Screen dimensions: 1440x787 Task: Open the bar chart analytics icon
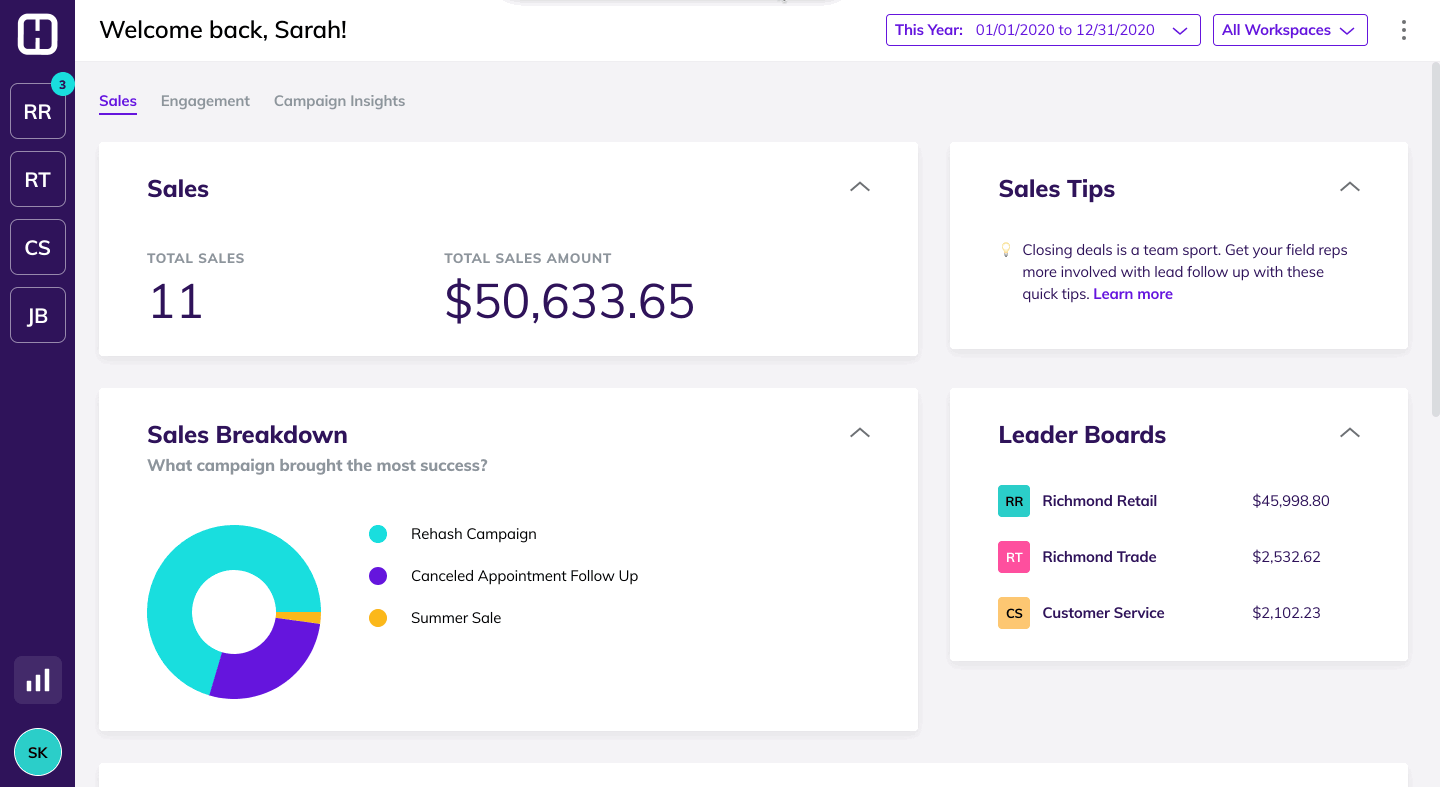(x=38, y=681)
